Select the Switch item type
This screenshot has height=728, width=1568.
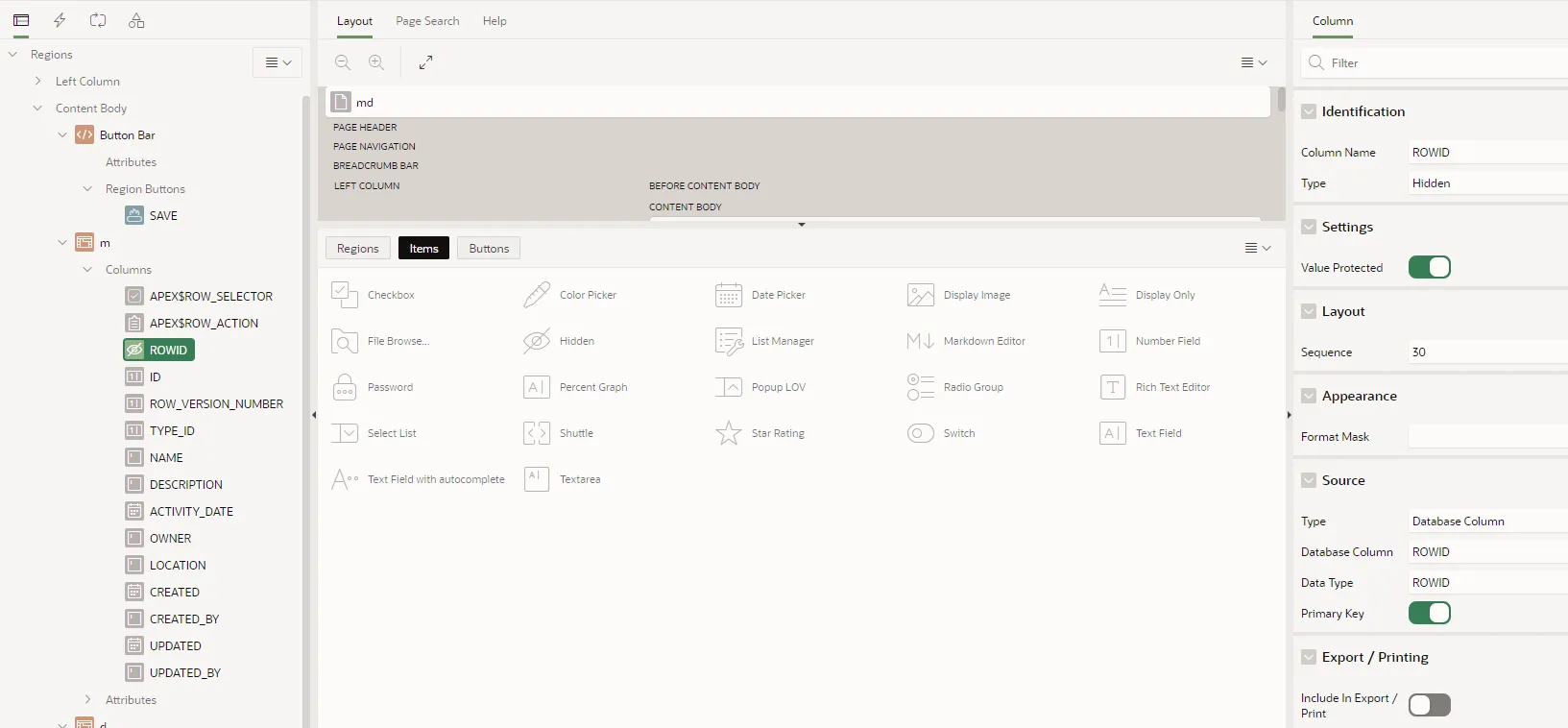(941, 433)
